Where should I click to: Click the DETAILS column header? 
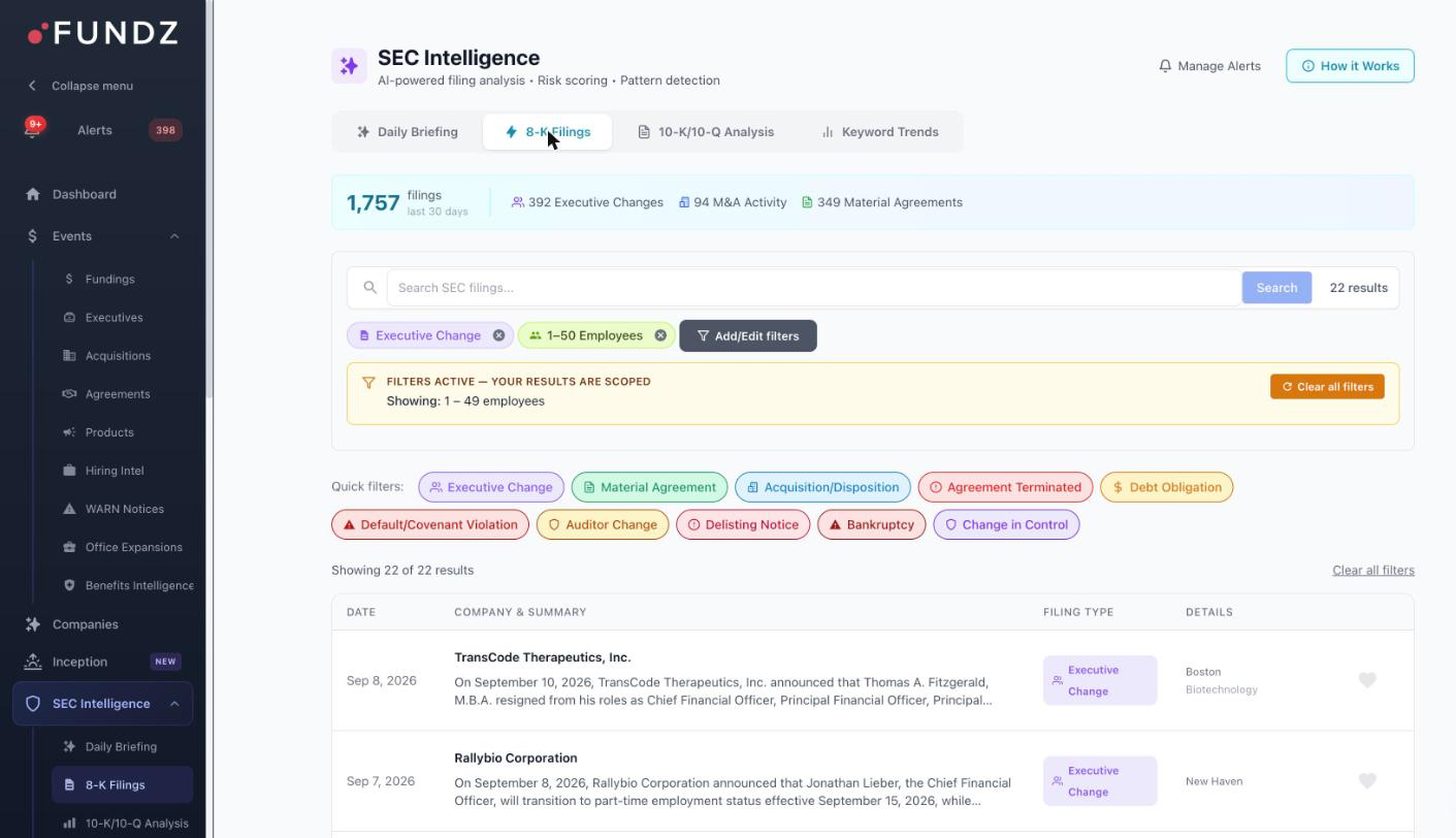(x=1209, y=612)
